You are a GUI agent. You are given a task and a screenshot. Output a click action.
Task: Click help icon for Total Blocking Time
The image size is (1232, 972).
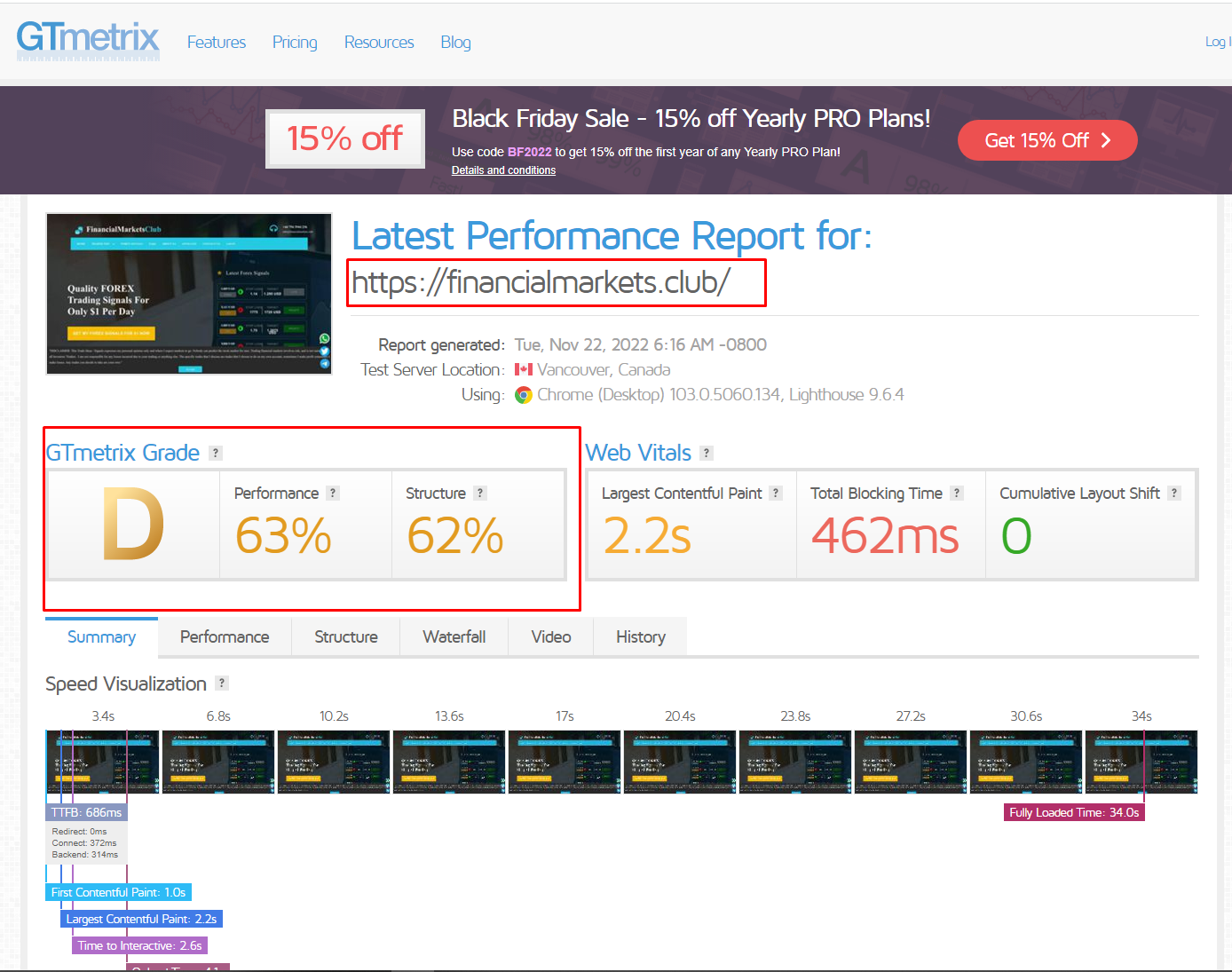957,494
